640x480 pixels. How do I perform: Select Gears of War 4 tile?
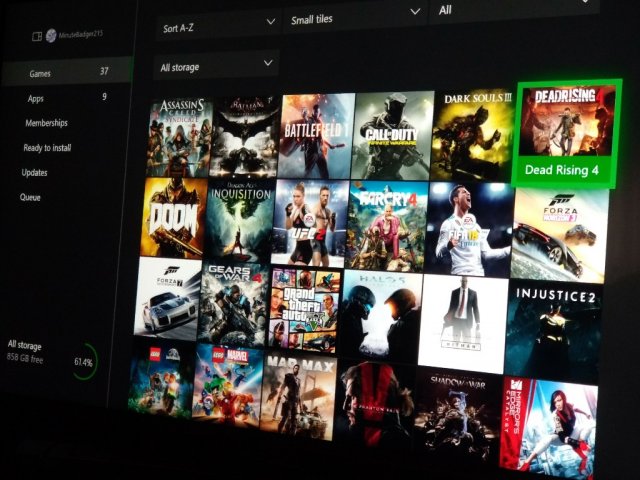[x=234, y=304]
